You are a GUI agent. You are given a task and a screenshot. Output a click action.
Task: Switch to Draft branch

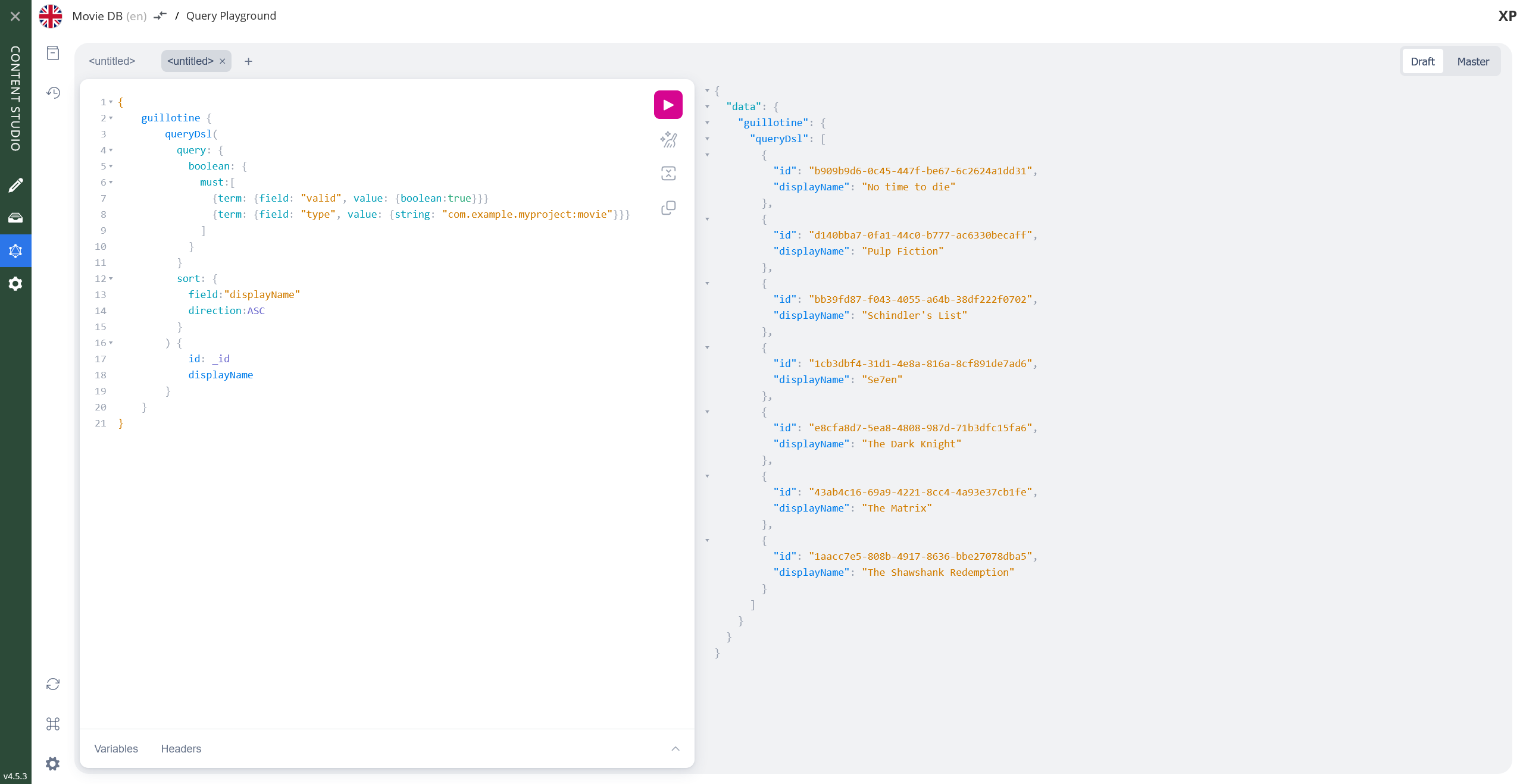1422,61
